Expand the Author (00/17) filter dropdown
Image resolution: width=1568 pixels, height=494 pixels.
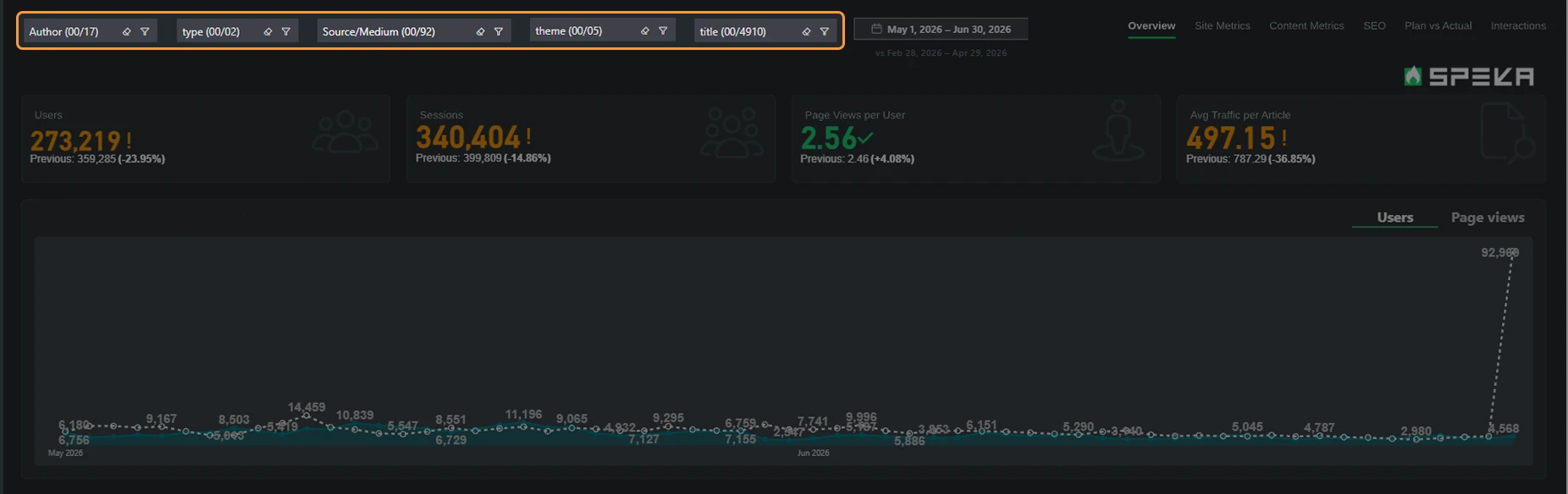point(91,31)
